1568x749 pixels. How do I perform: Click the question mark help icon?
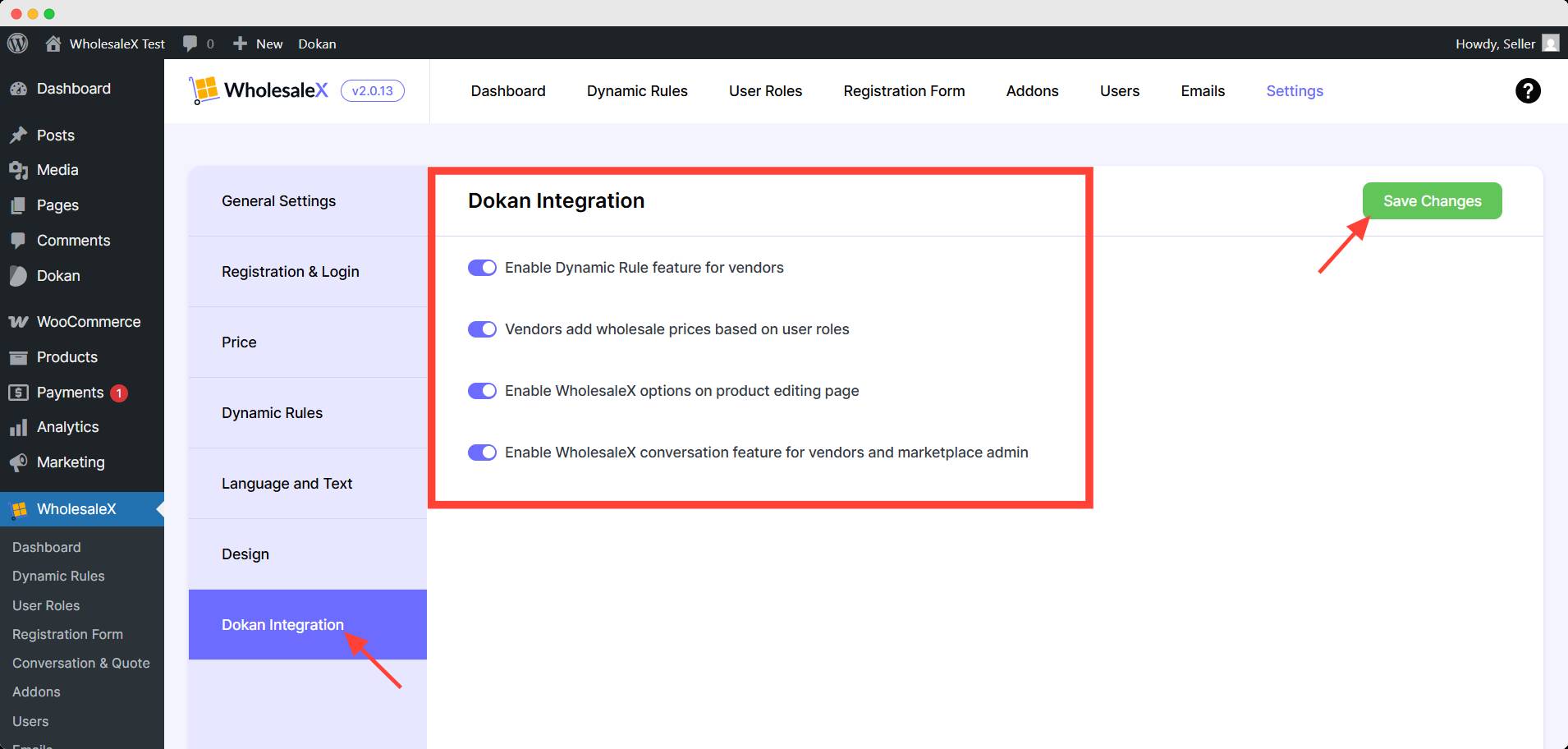click(1528, 91)
